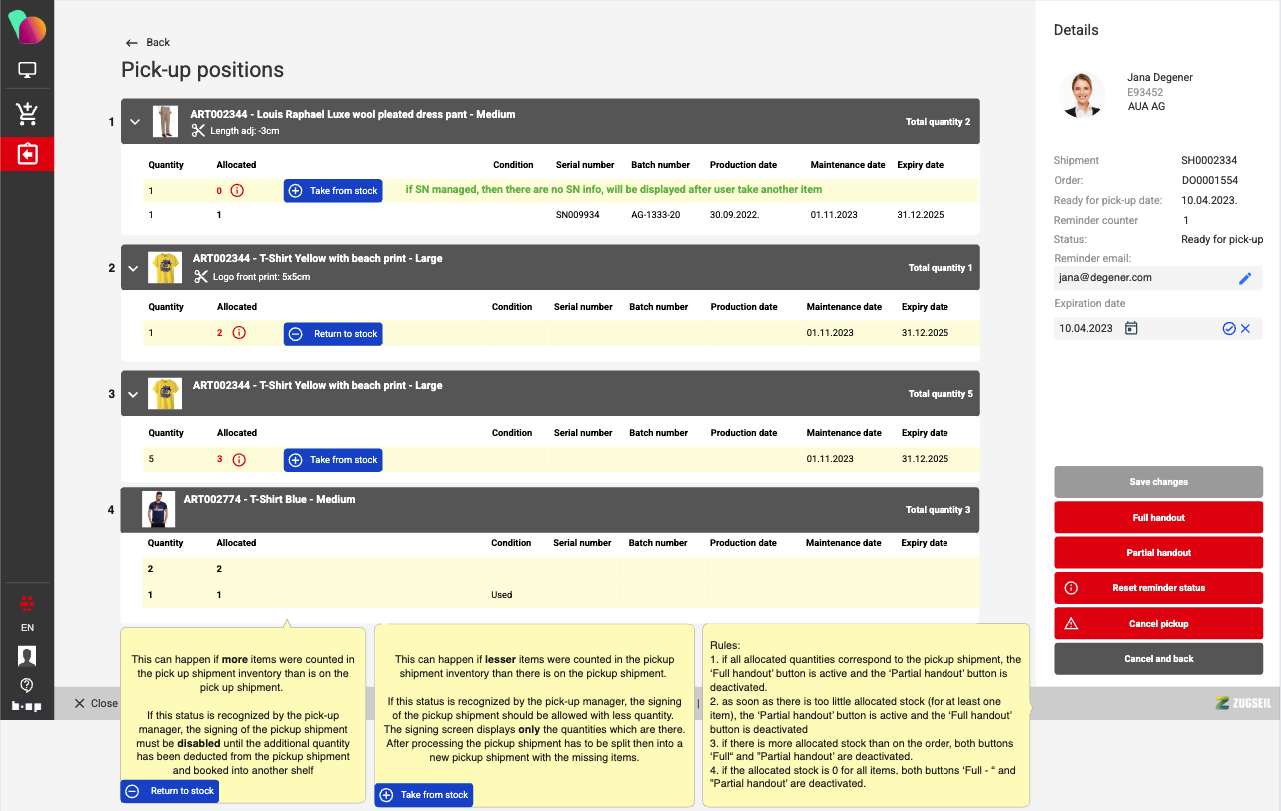
Task: Click Return to stock in position 2
Action: (x=333, y=334)
